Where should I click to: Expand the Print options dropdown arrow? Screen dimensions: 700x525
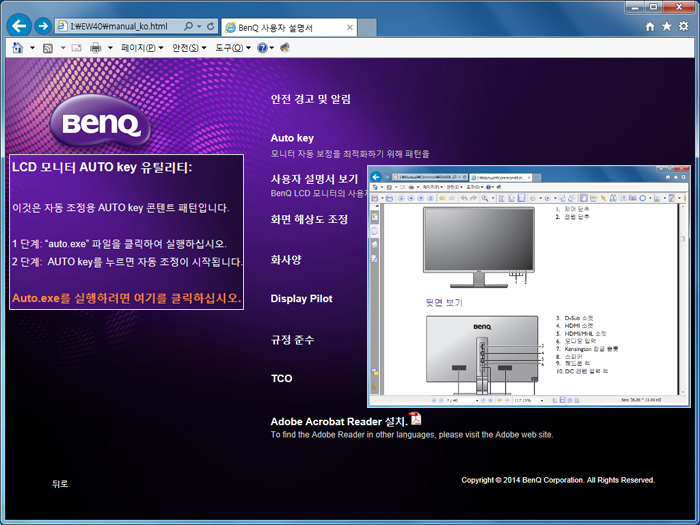click(x=110, y=47)
